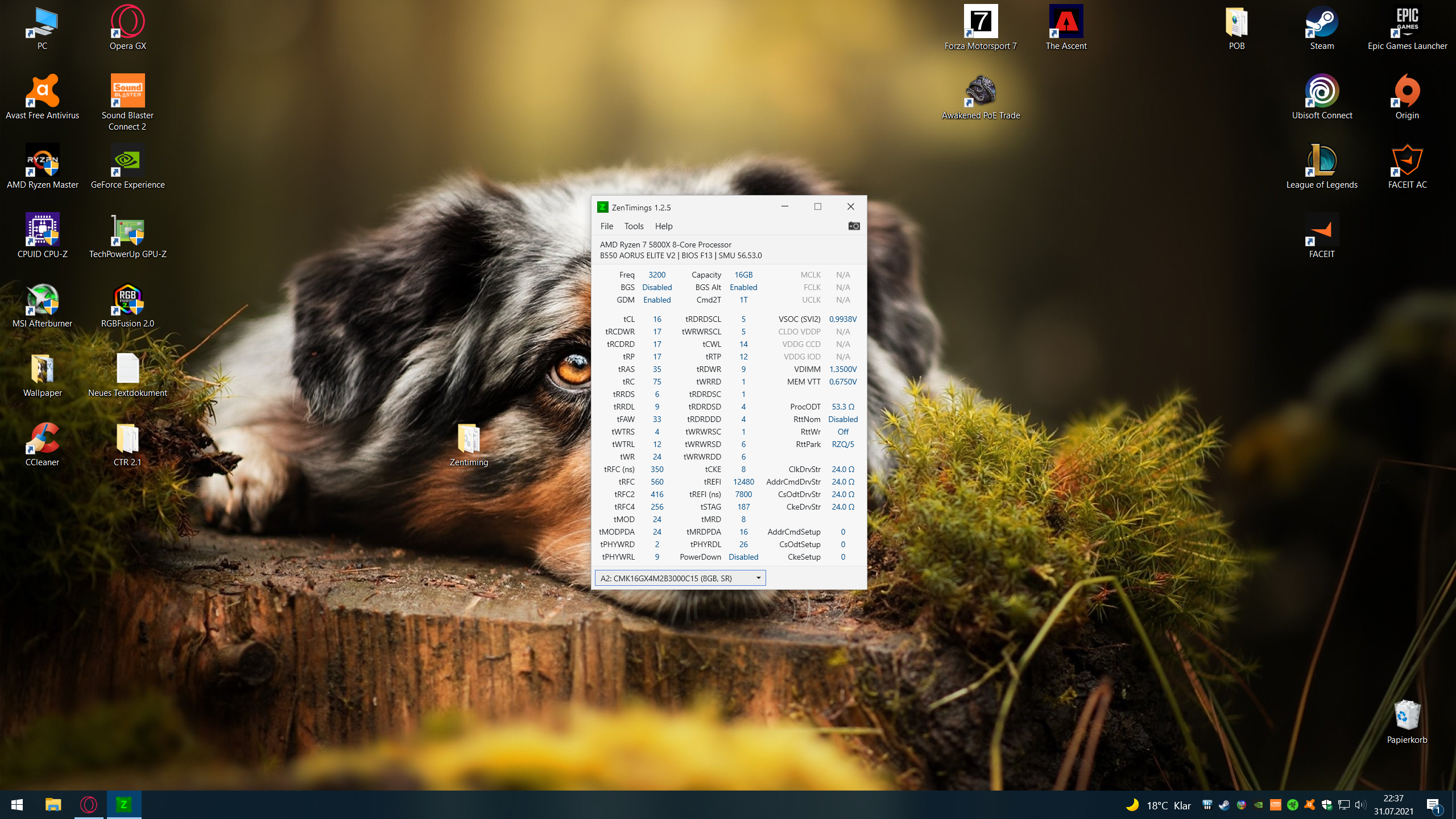Select the MSI Afterburner desktop icon
The image size is (1456, 819).
tap(43, 300)
